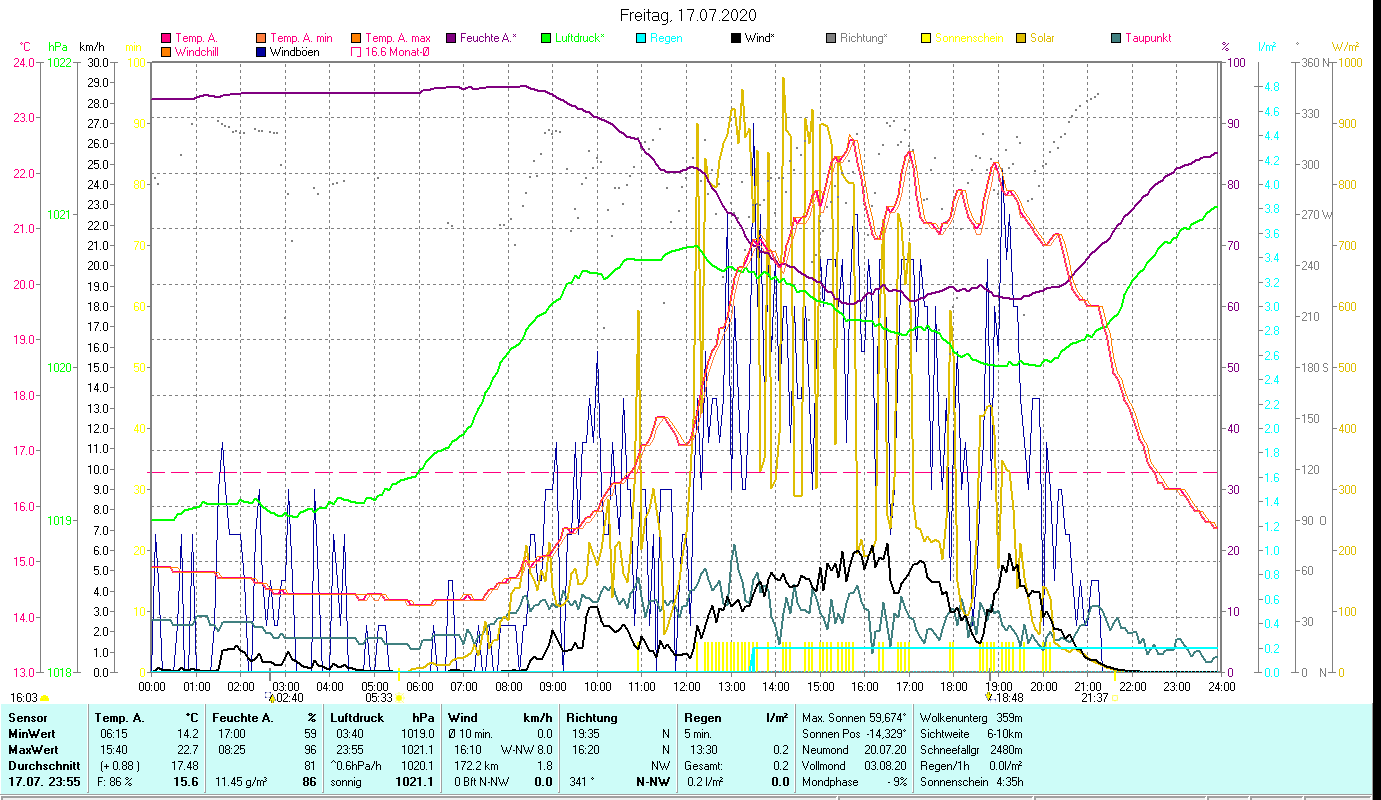Click the 'Max. Sonnen 59,674°' text

(854, 718)
